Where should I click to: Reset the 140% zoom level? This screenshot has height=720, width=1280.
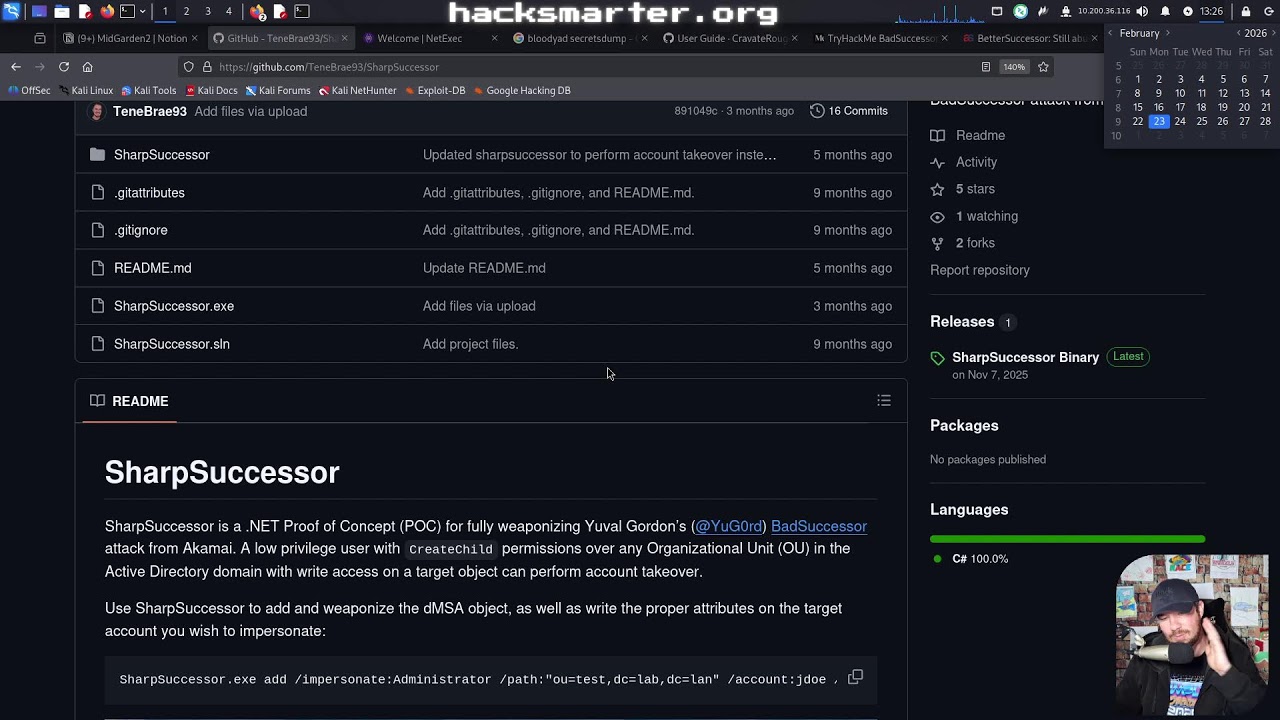click(x=1014, y=67)
